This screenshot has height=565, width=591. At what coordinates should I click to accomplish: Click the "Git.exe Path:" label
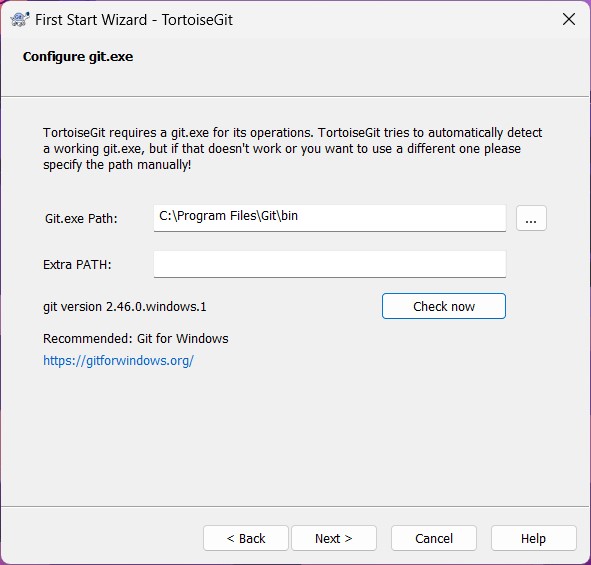[x=81, y=219]
